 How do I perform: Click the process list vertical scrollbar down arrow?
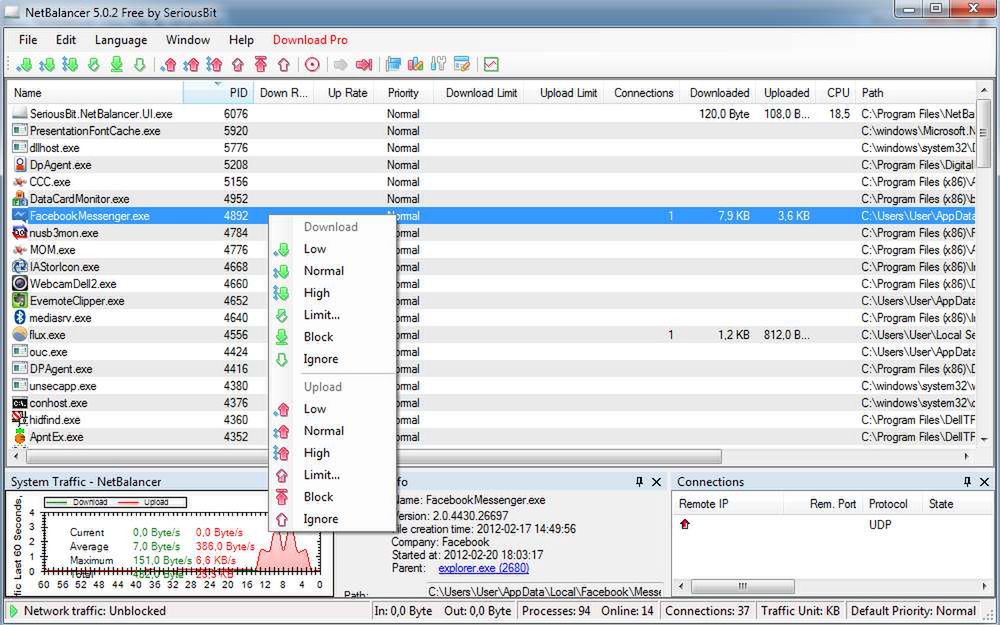point(983,439)
